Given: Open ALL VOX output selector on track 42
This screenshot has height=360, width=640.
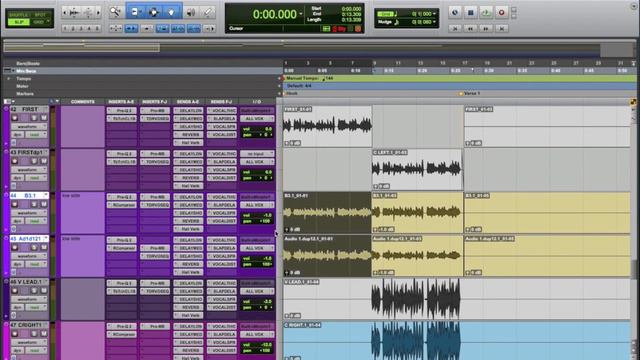Looking at the screenshot, I should 257,119.
